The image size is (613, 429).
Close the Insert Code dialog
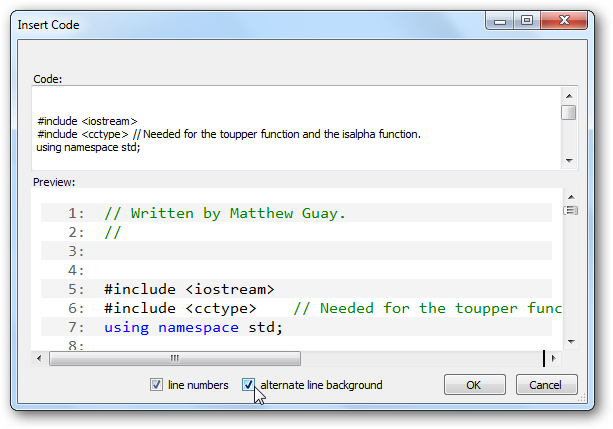click(x=564, y=21)
